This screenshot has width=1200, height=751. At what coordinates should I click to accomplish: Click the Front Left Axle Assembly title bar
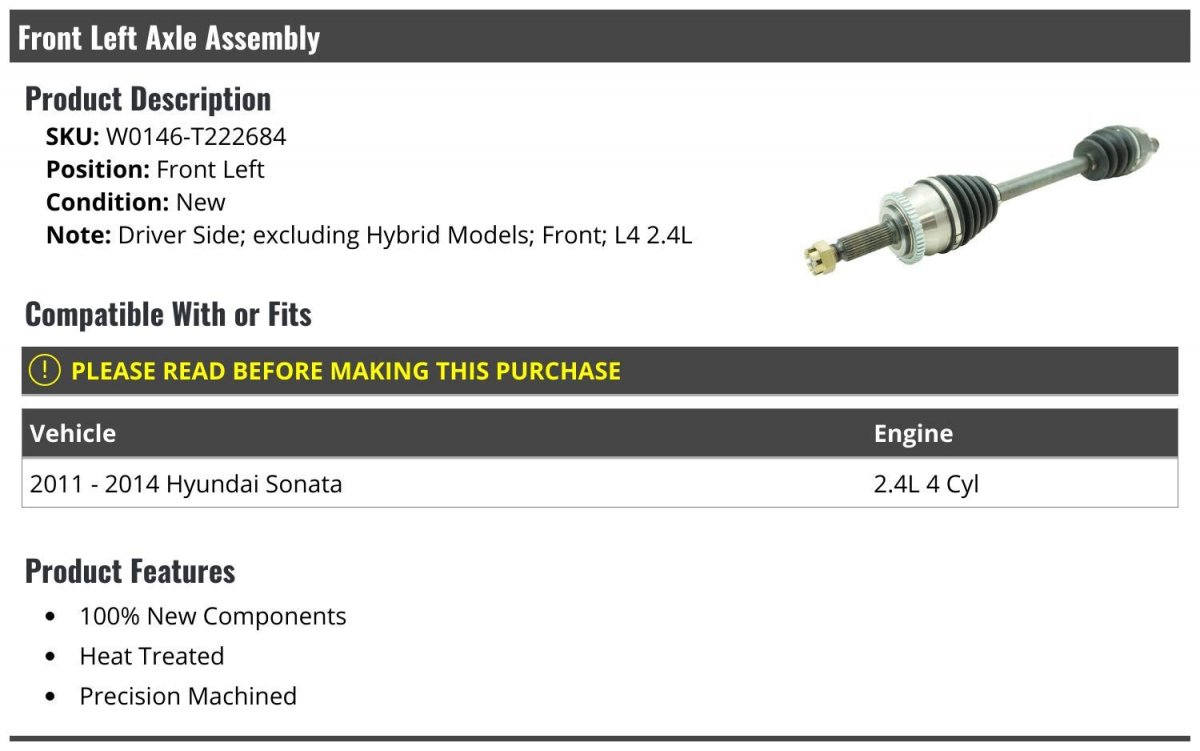(169, 38)
